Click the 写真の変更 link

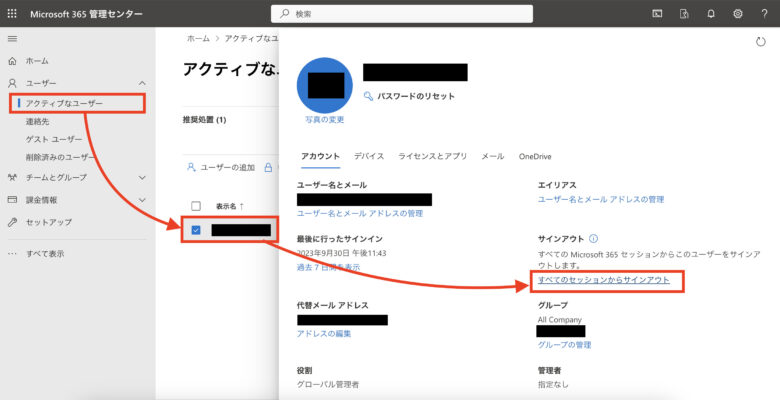(x=325, y=119)
